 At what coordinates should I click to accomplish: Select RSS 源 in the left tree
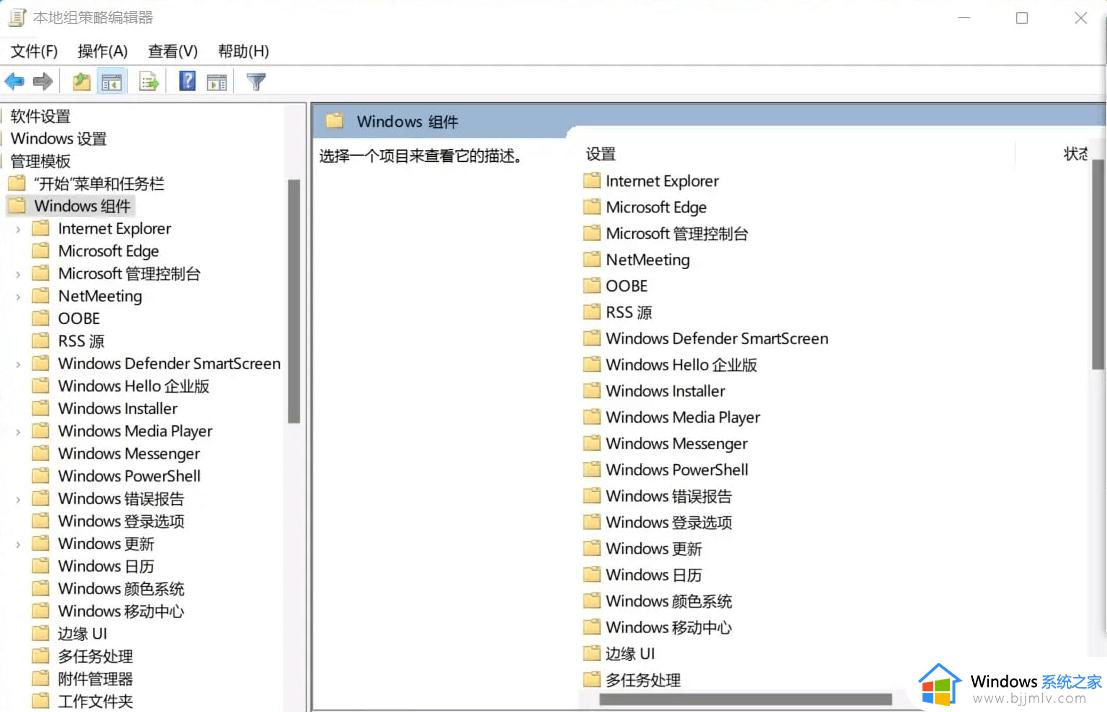coord(81,342)
